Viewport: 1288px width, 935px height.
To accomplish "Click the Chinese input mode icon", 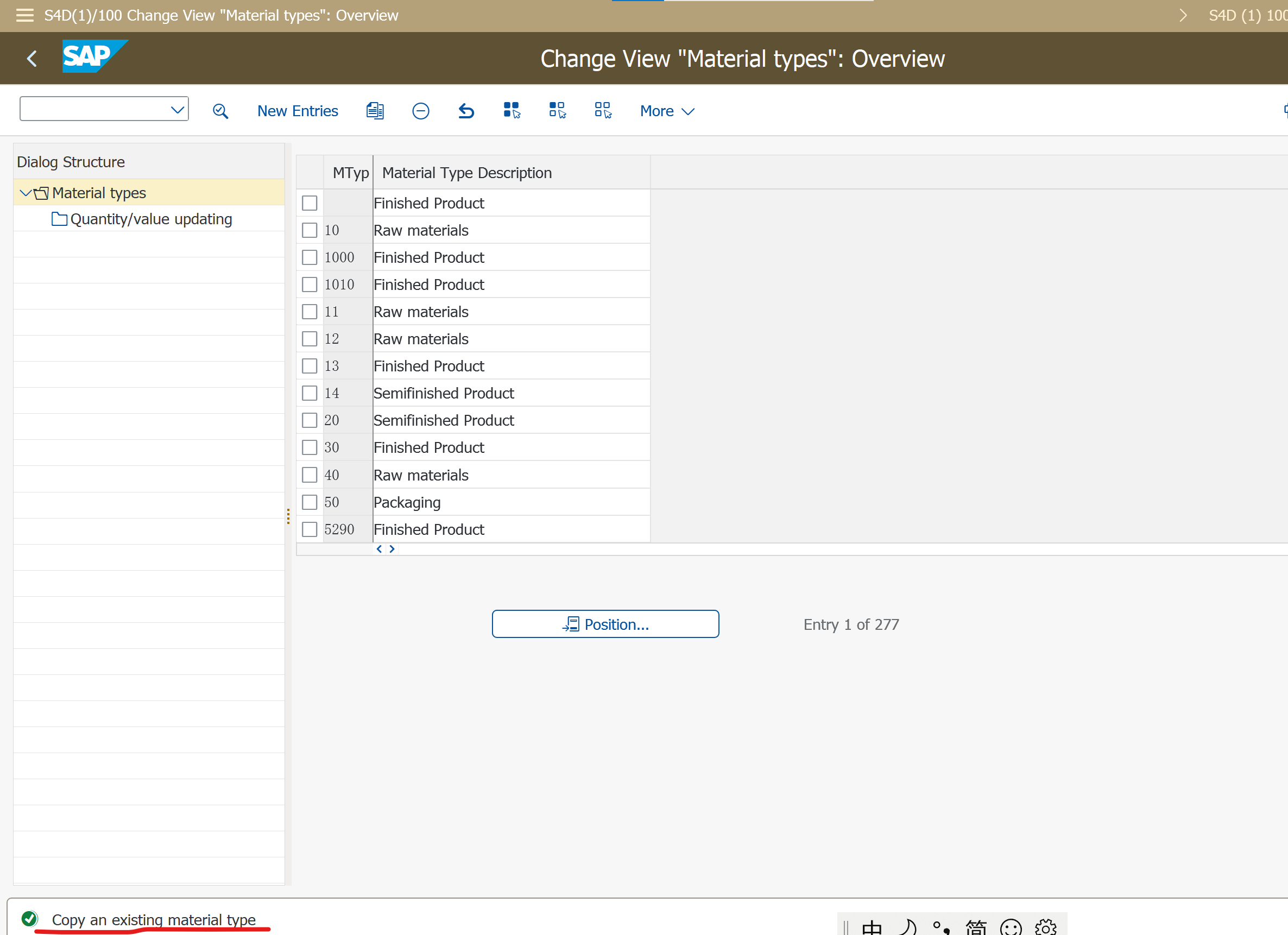I will [x=872, y=927].
